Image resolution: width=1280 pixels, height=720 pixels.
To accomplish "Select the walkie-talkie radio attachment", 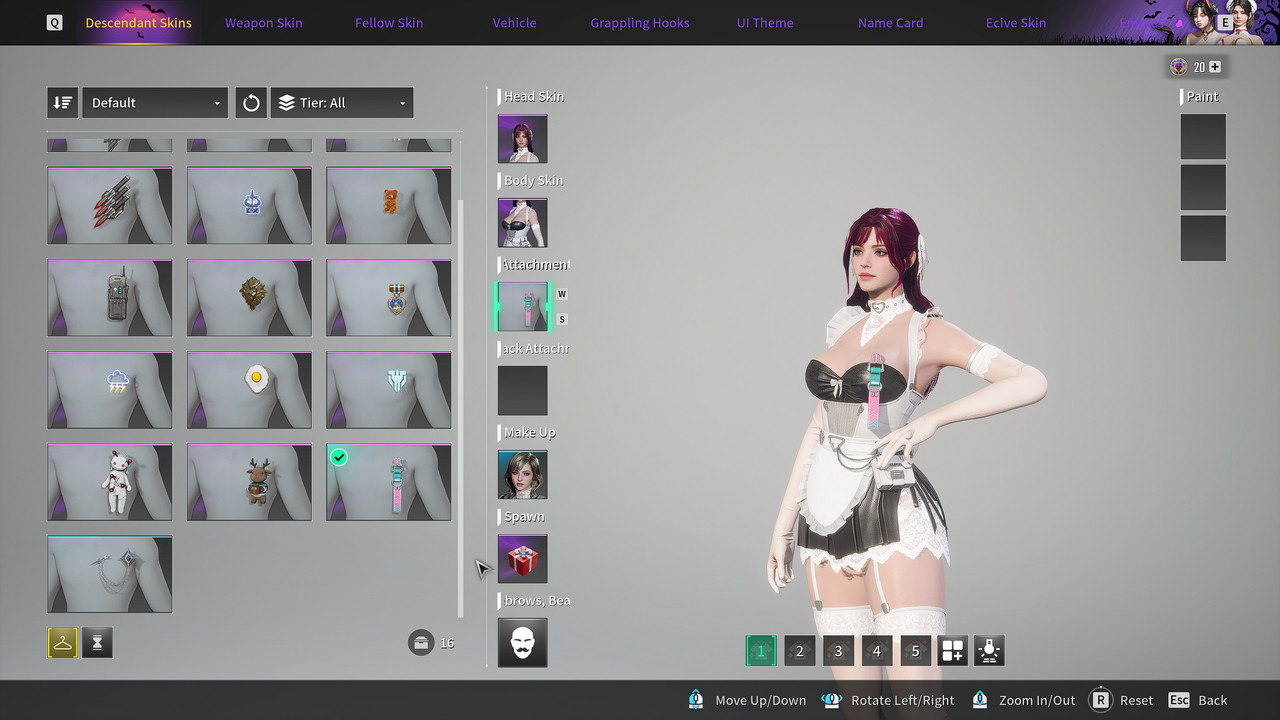I will click(x=110, y=298).
